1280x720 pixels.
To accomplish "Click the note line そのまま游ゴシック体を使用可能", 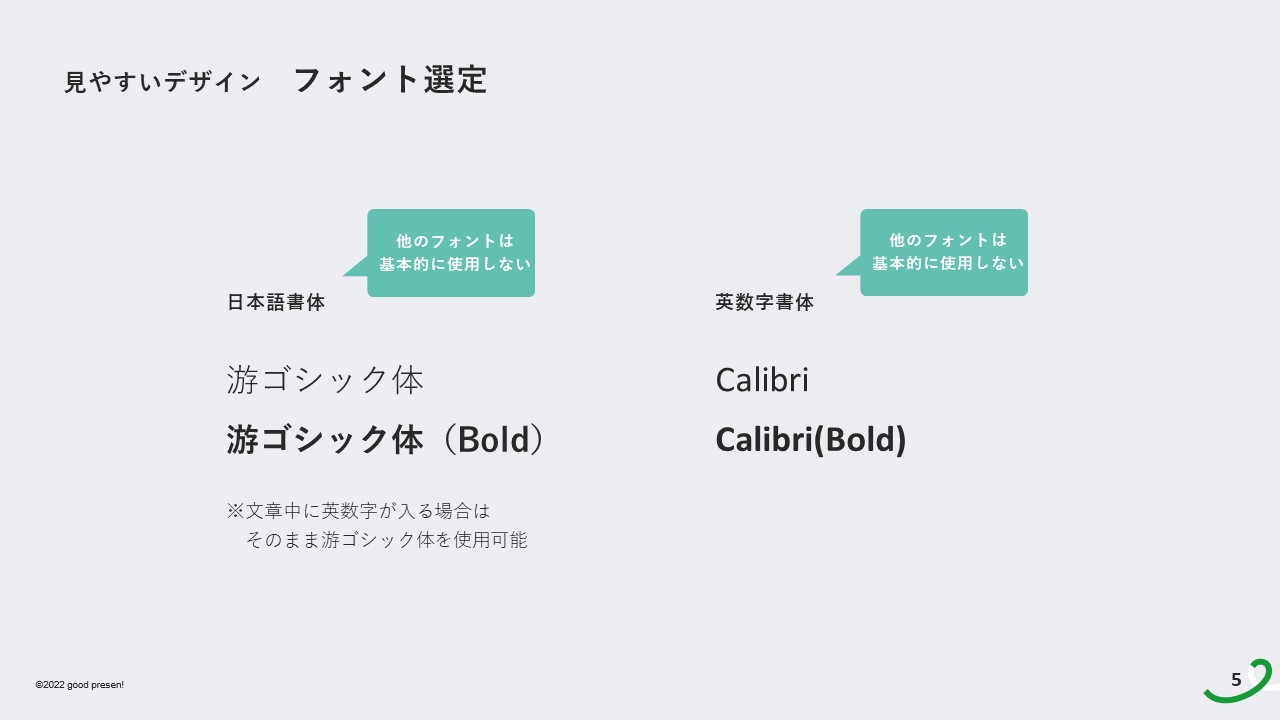I will (x=386, y=540).
